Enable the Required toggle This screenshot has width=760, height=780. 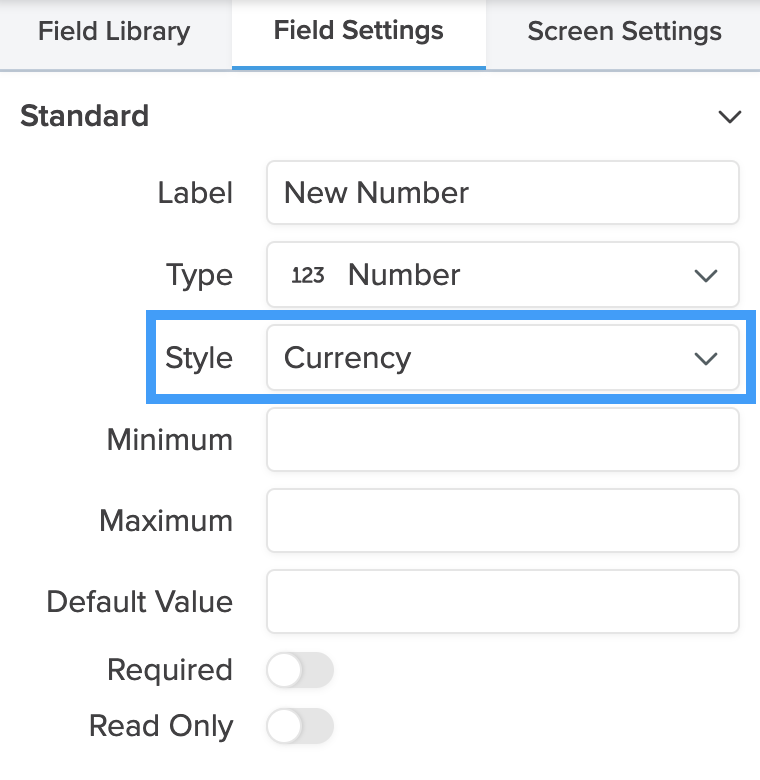coord(300,670)
